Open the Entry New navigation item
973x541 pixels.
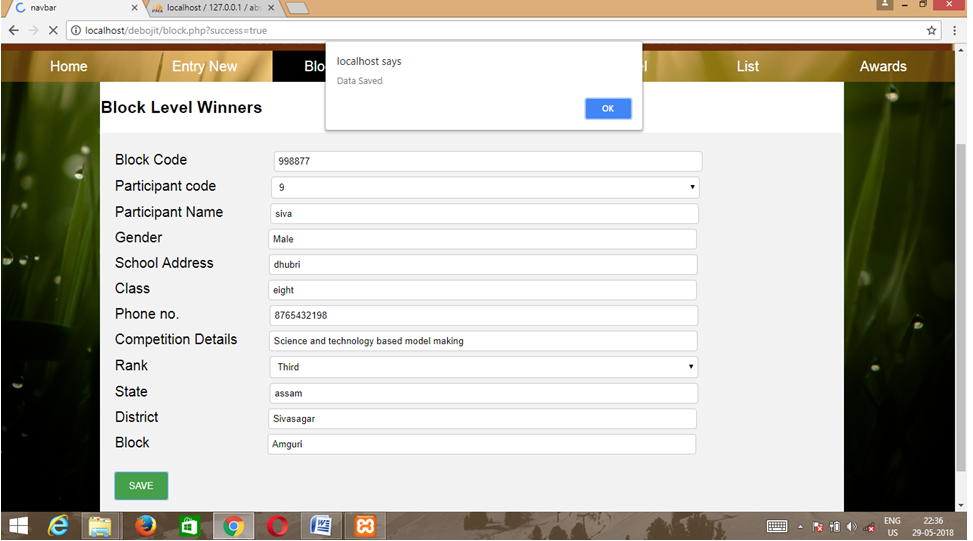204,66
